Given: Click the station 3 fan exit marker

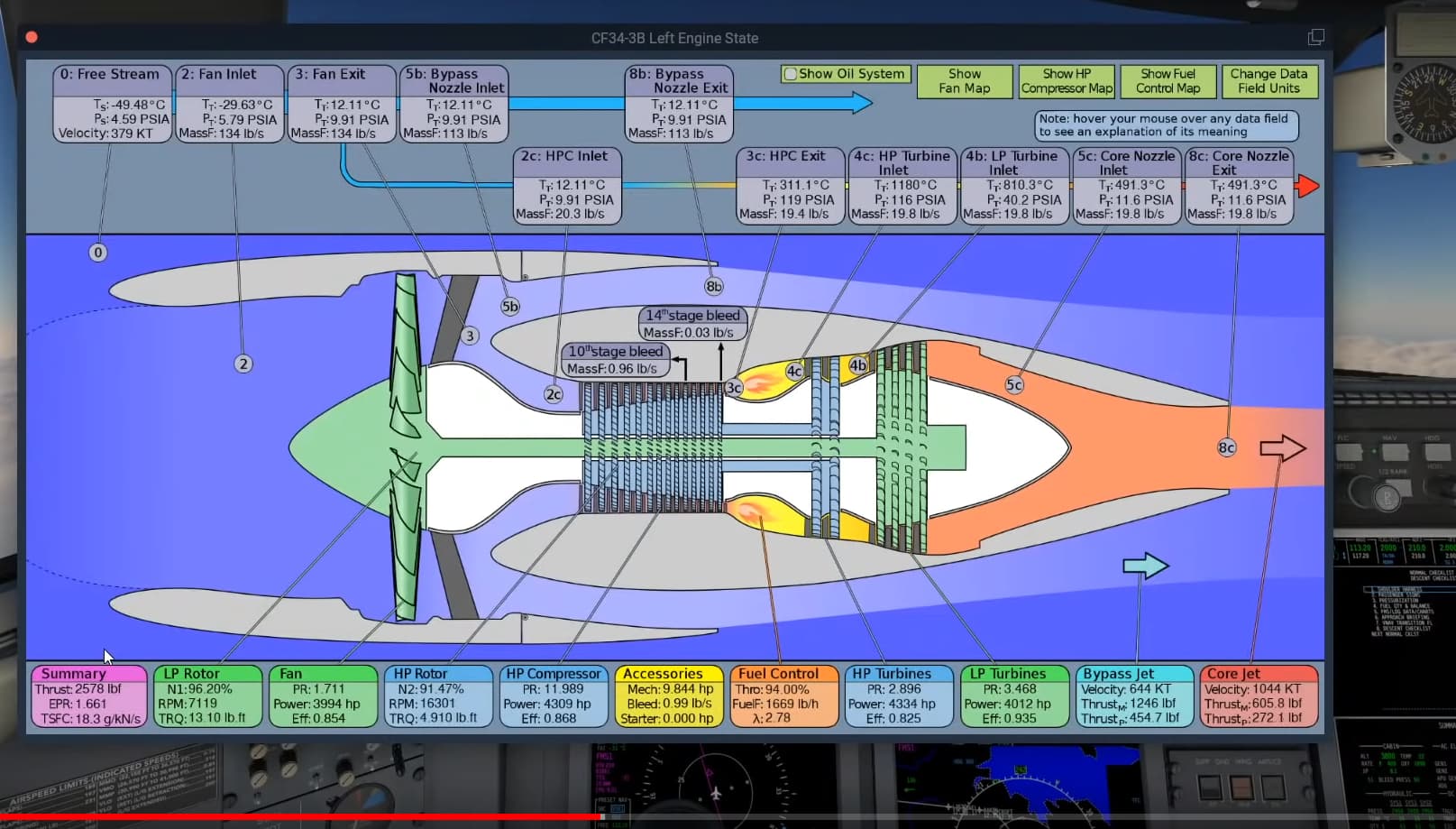Looking at the screenshot, I should point(469,335).
